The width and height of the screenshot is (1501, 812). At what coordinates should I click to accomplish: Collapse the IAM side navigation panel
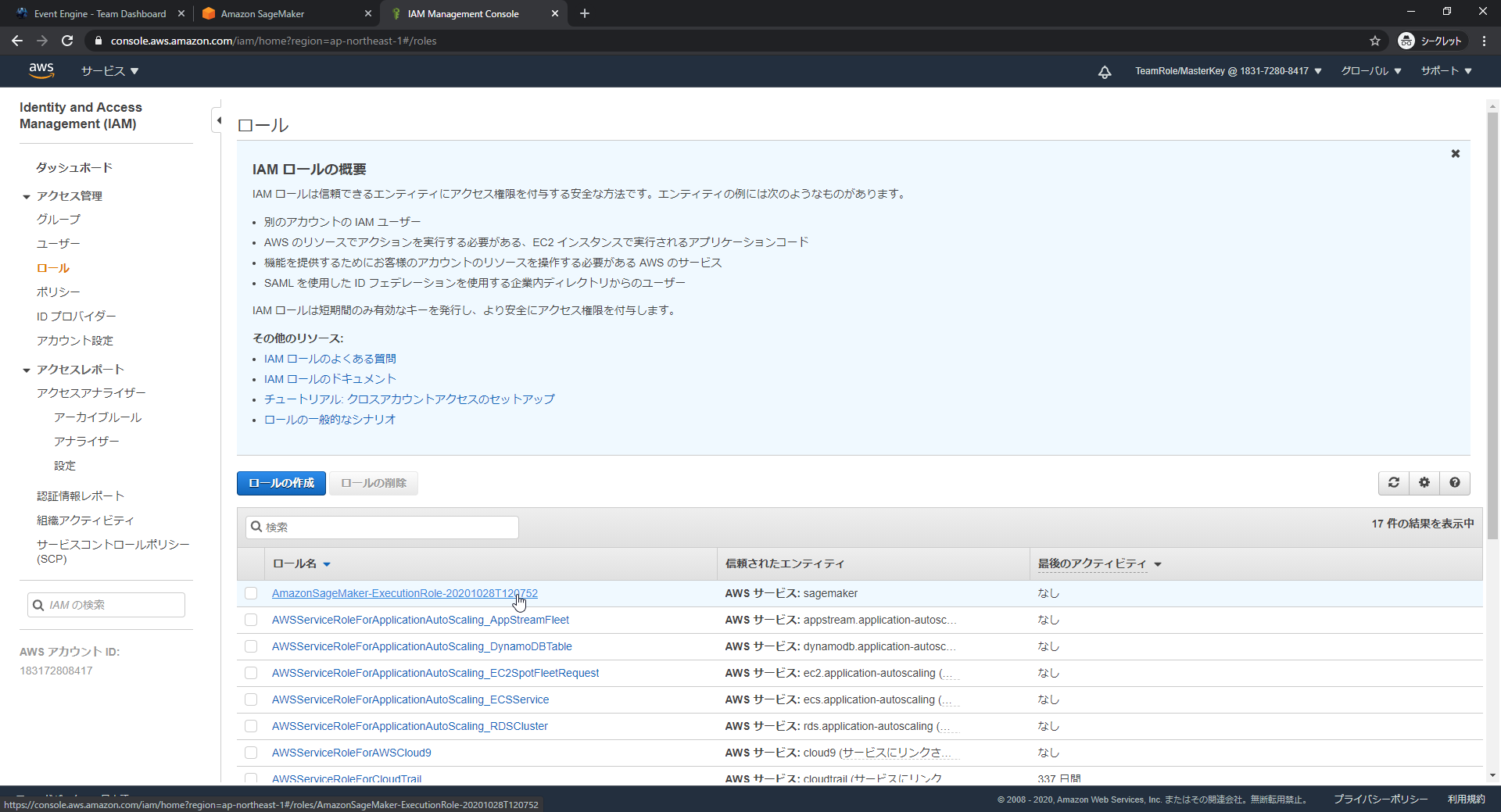point(218,120)
